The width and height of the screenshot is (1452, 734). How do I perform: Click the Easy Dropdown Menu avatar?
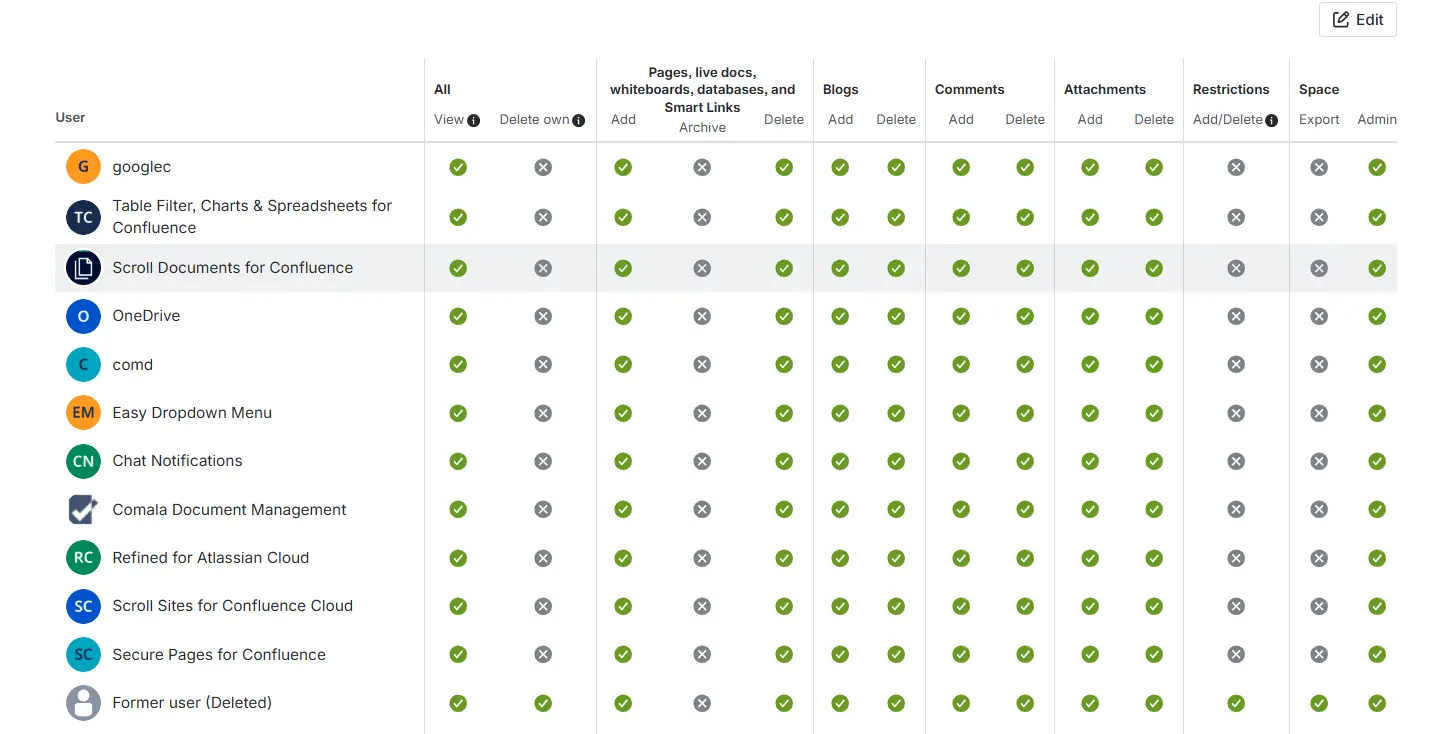pyautogui.click(x=83, y=413)
